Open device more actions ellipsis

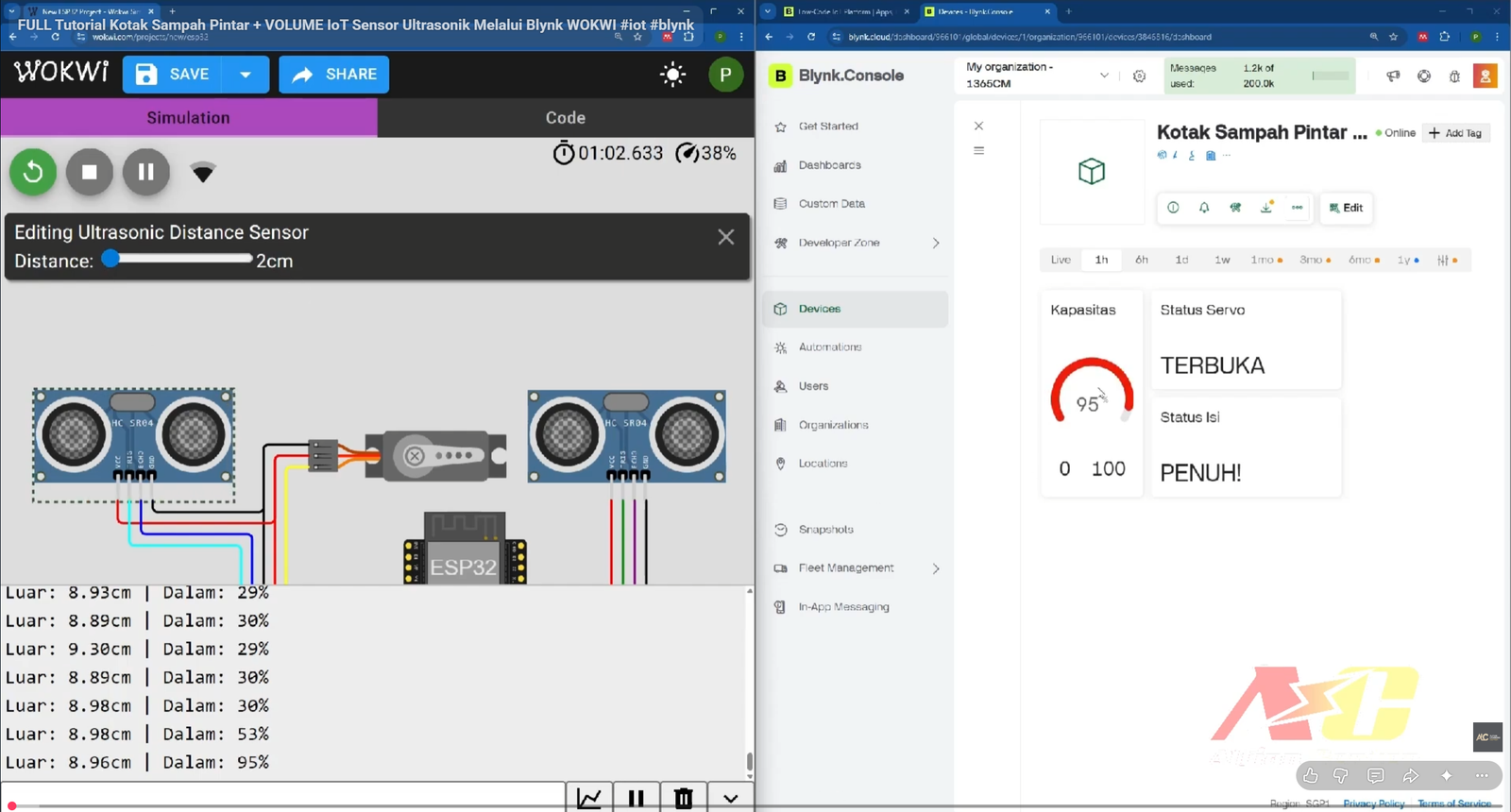[x=1298, y=208]
